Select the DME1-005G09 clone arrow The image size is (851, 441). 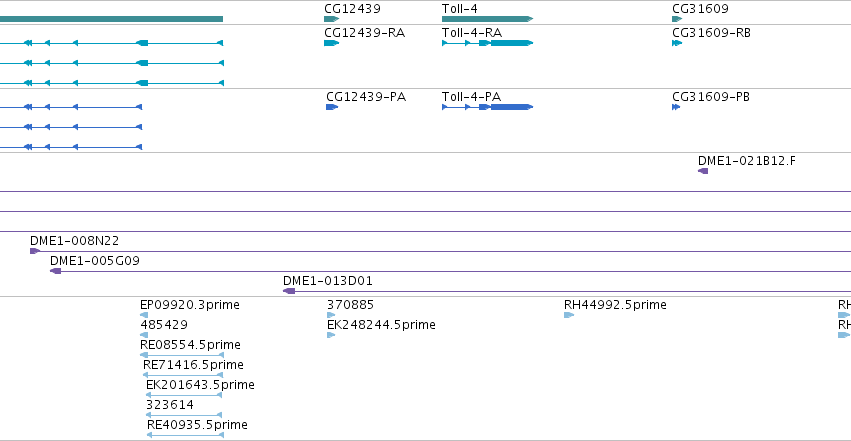(x=55, y=271)
